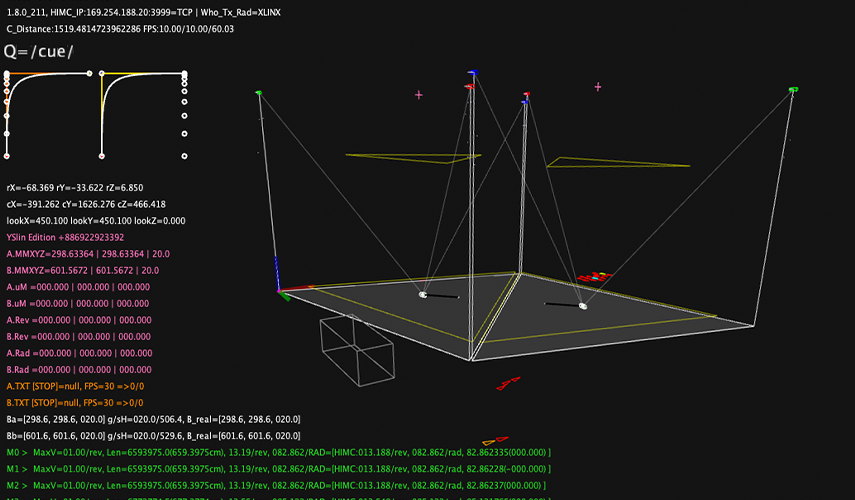Click the red arrow markers below the floor

[x=508, y=383]
